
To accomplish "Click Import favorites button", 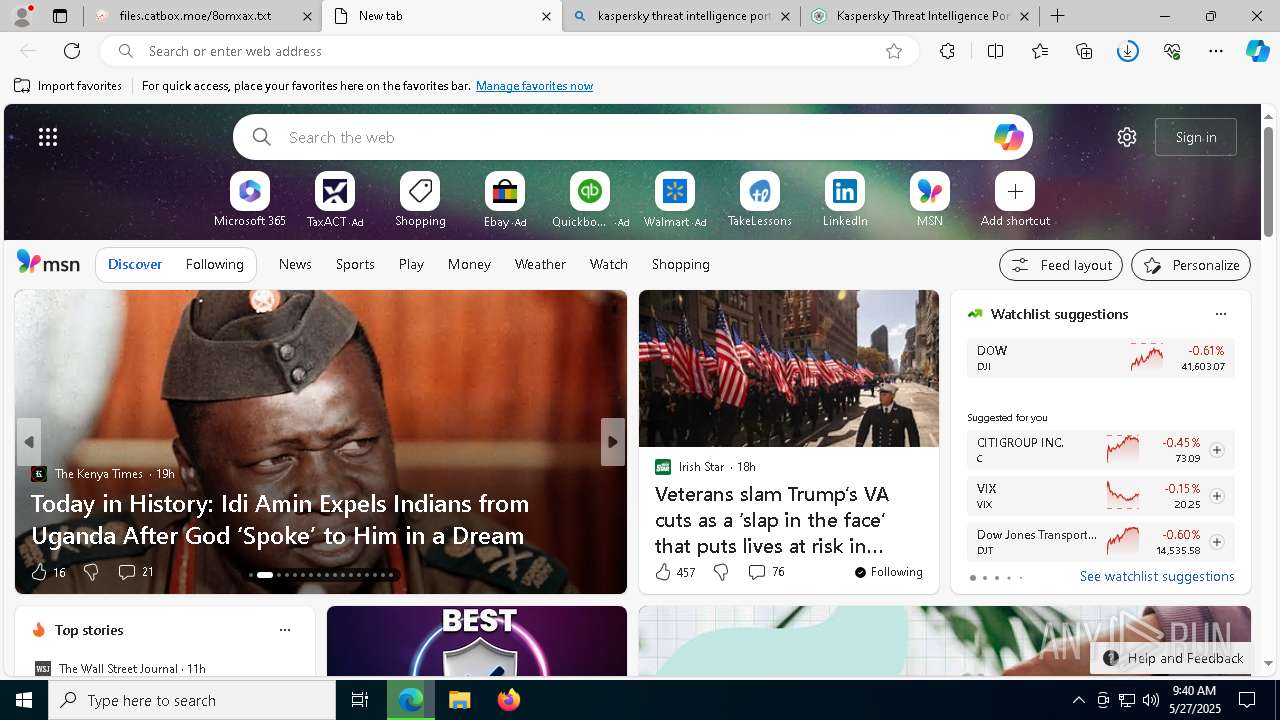I will tap(68, 86).
